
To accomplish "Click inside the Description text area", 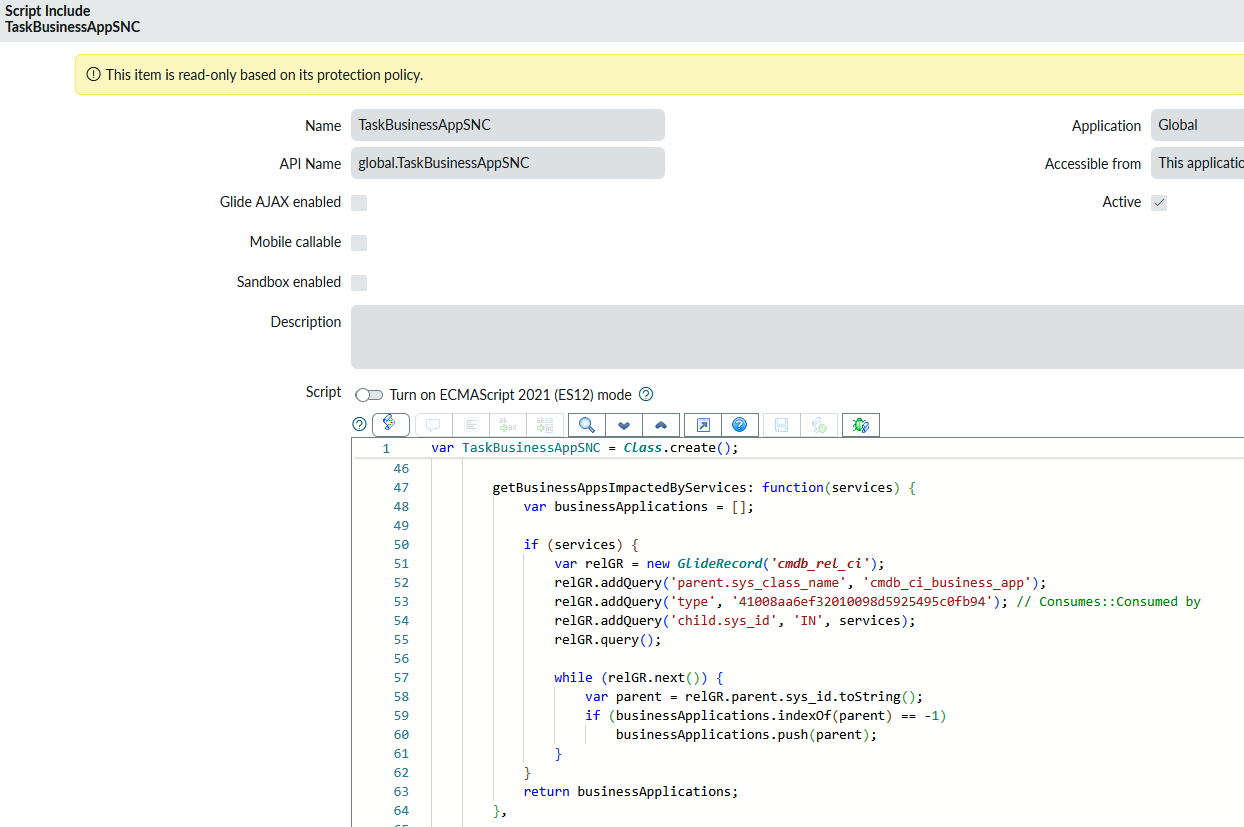I will (x=796, y=337).
